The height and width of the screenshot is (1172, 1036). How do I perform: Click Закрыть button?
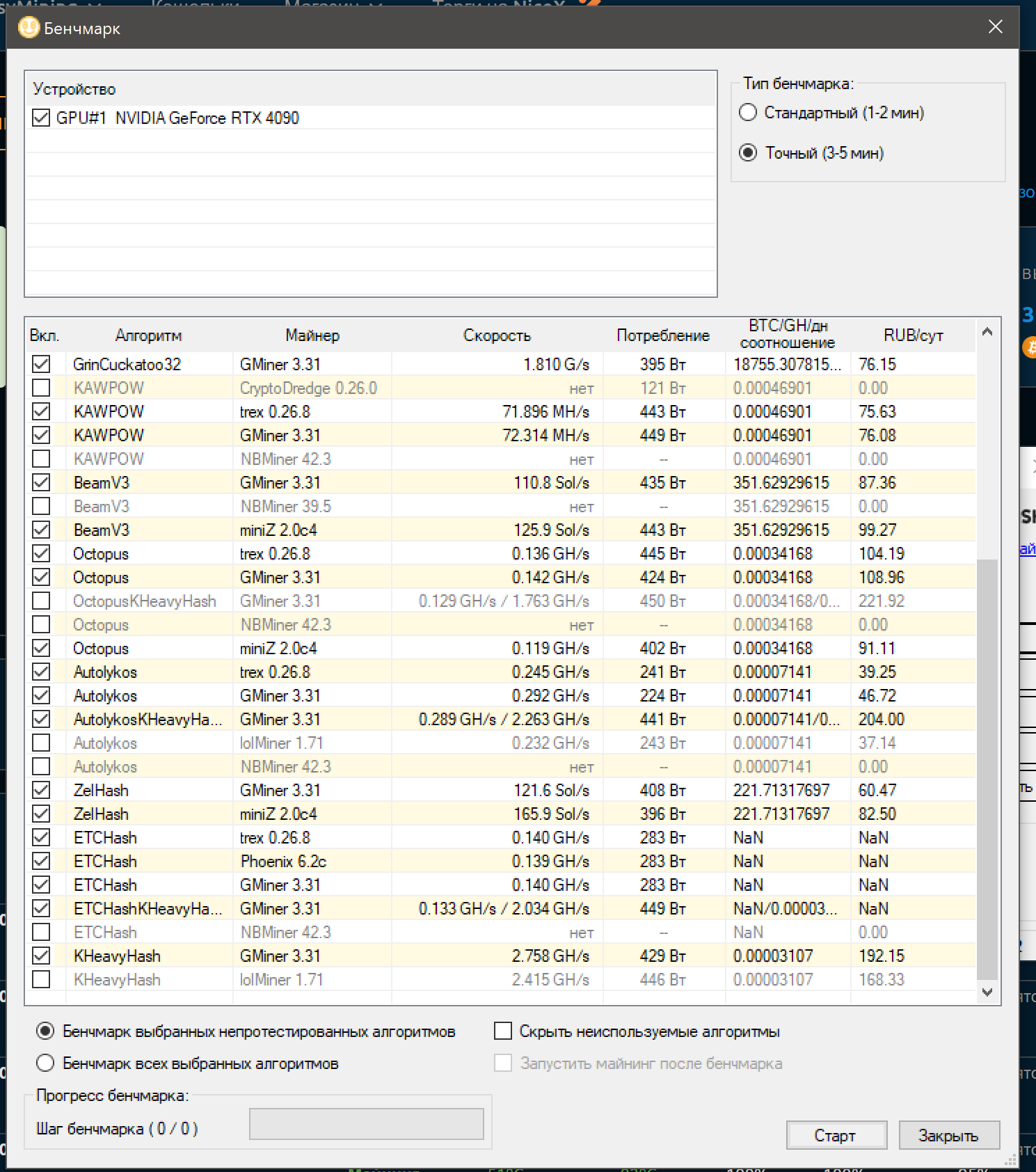click(948, 1135)
